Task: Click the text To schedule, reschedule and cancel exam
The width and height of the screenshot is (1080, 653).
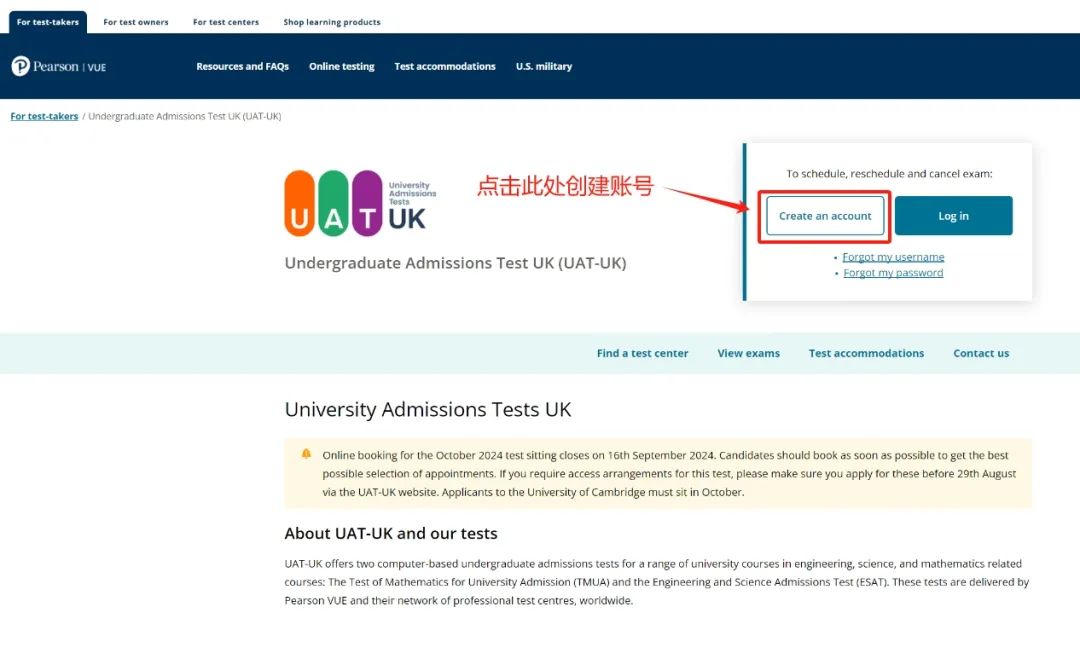Action: click(x=889, y=174)
